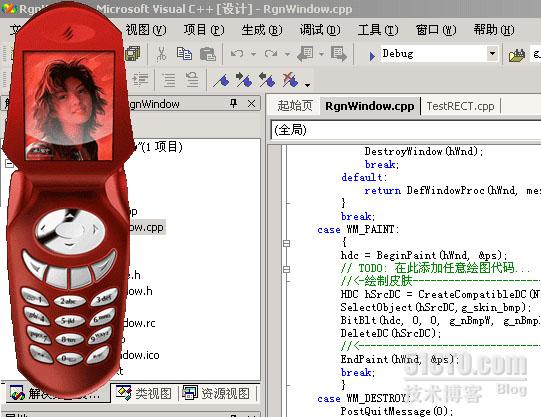
Task: Collapse the WM_PAINT block outline marker
Action: pyautogui.click(x=286, y=243)
